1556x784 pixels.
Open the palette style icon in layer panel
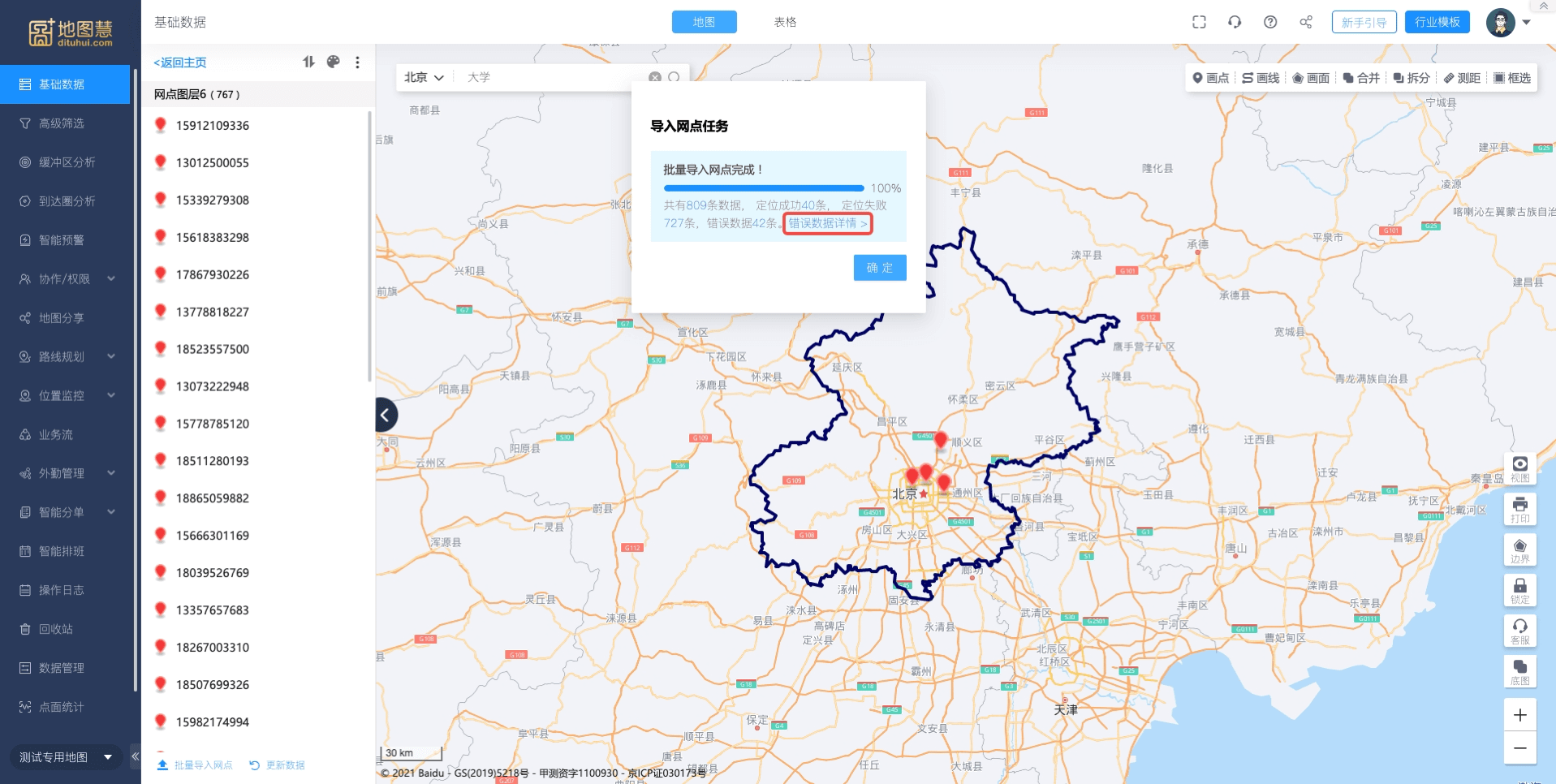tap(333, 62)
